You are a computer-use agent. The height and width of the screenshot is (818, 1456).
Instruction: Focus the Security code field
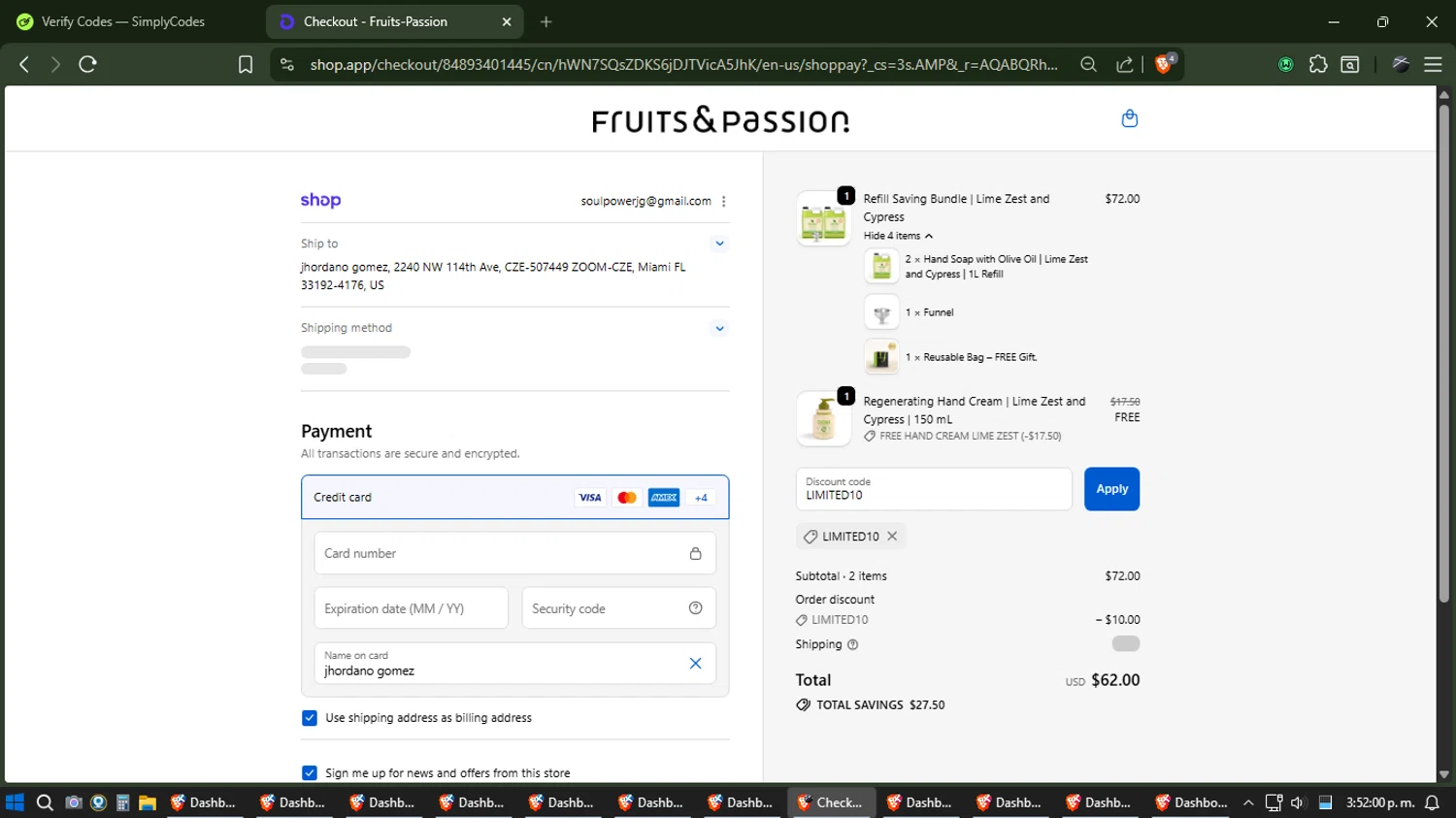619,608
